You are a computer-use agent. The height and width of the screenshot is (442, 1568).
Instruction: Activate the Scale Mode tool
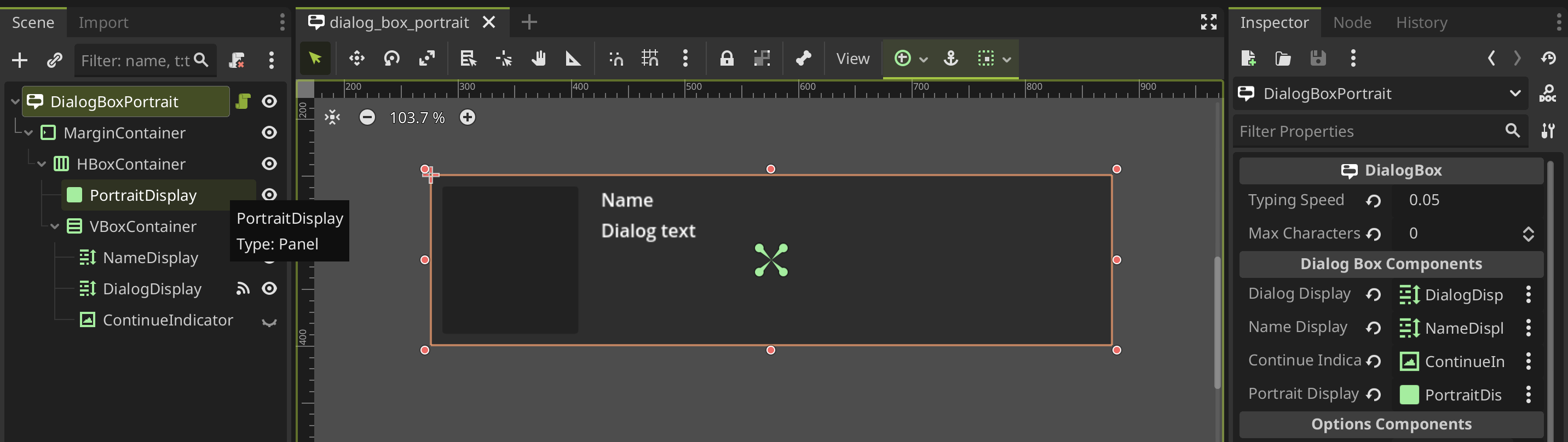coord(426,59)
